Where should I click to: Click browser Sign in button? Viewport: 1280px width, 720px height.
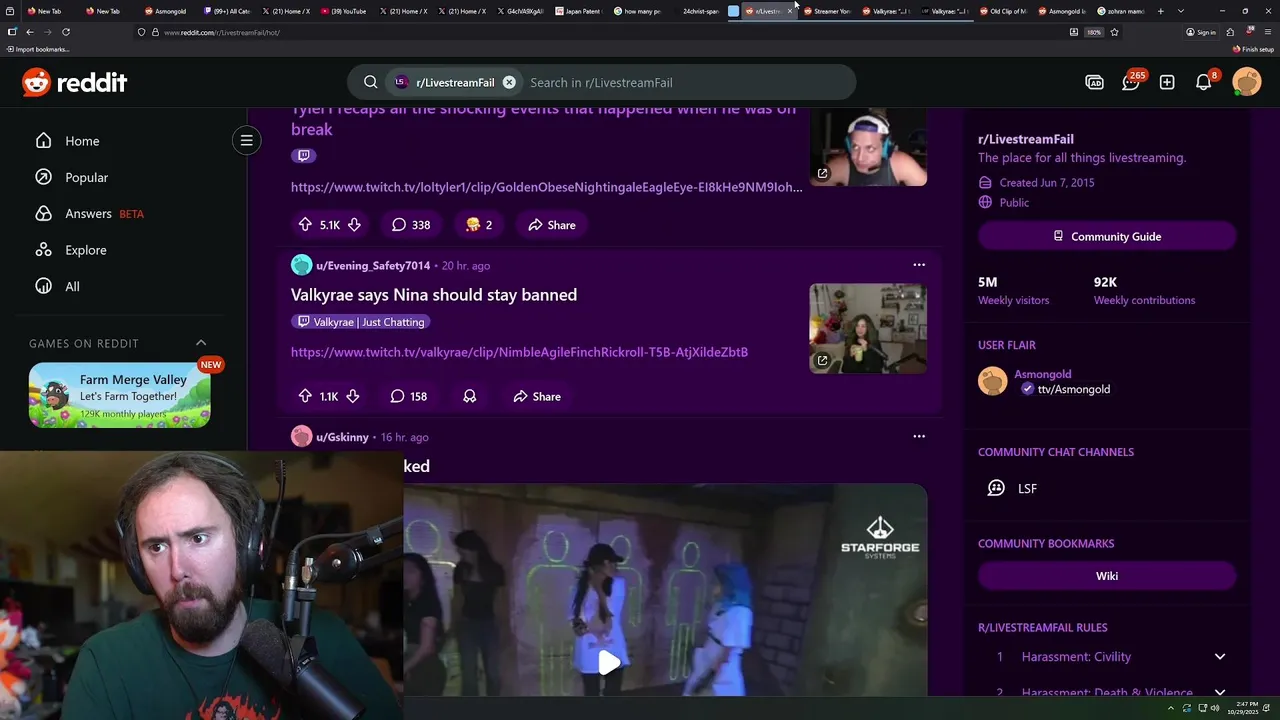pos(1201,32)
